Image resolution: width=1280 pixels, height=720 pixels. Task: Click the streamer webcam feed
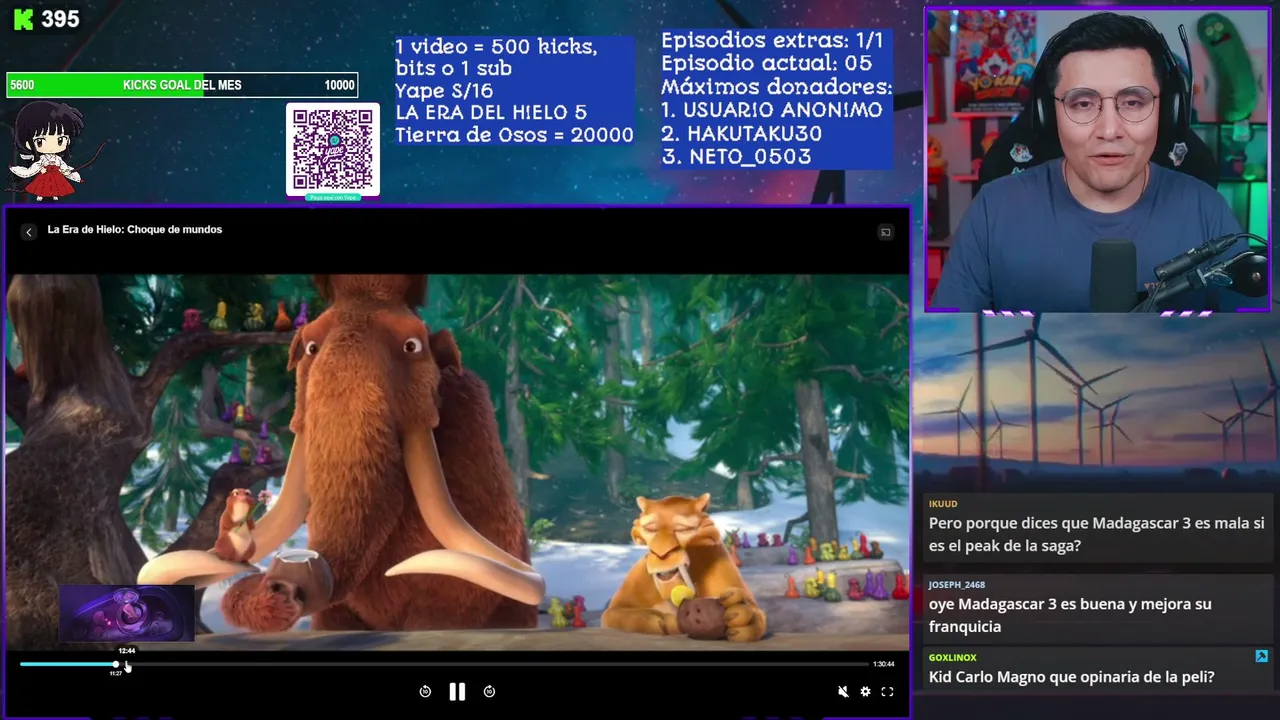click(1097, 160)
